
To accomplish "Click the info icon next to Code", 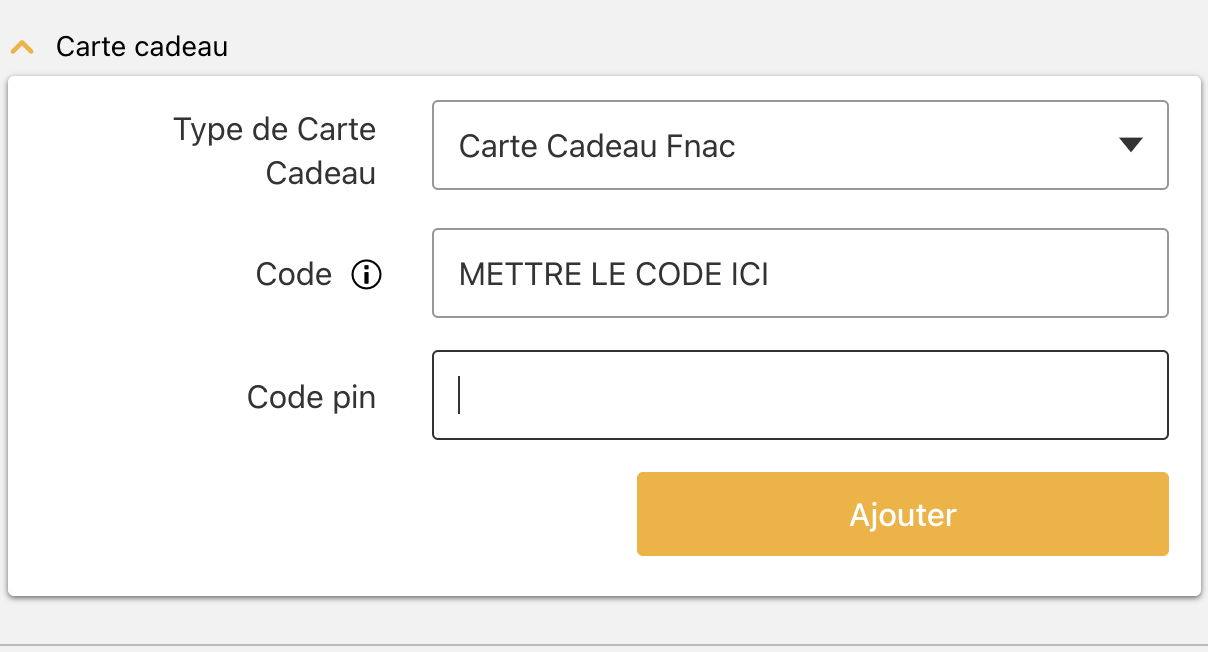I will [367, 274].
